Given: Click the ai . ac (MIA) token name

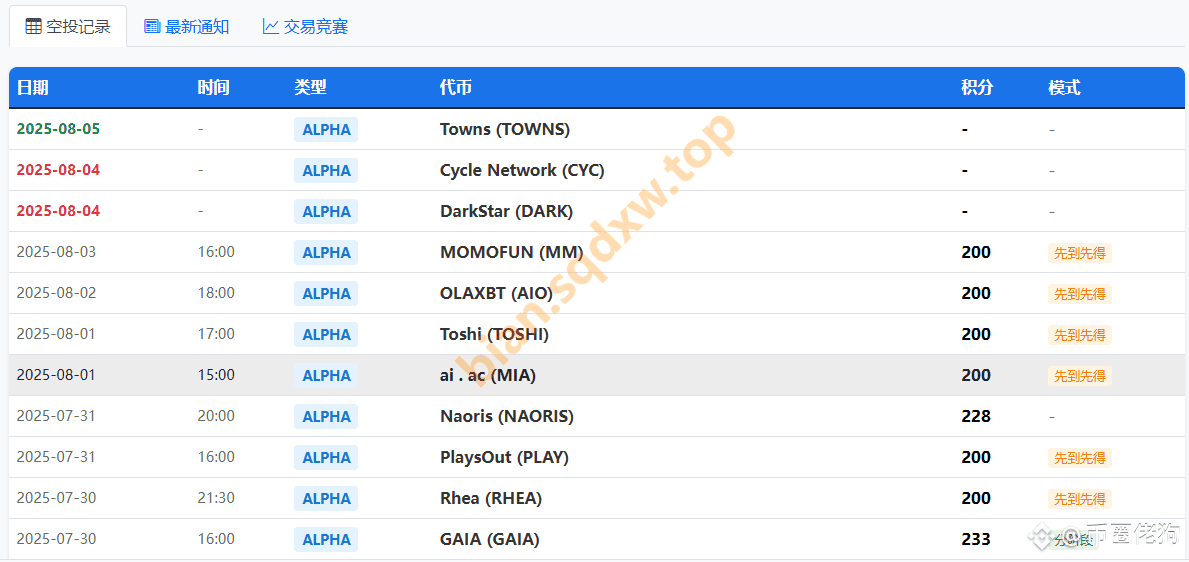Looking at the screenshot, I should coord(488,375).
